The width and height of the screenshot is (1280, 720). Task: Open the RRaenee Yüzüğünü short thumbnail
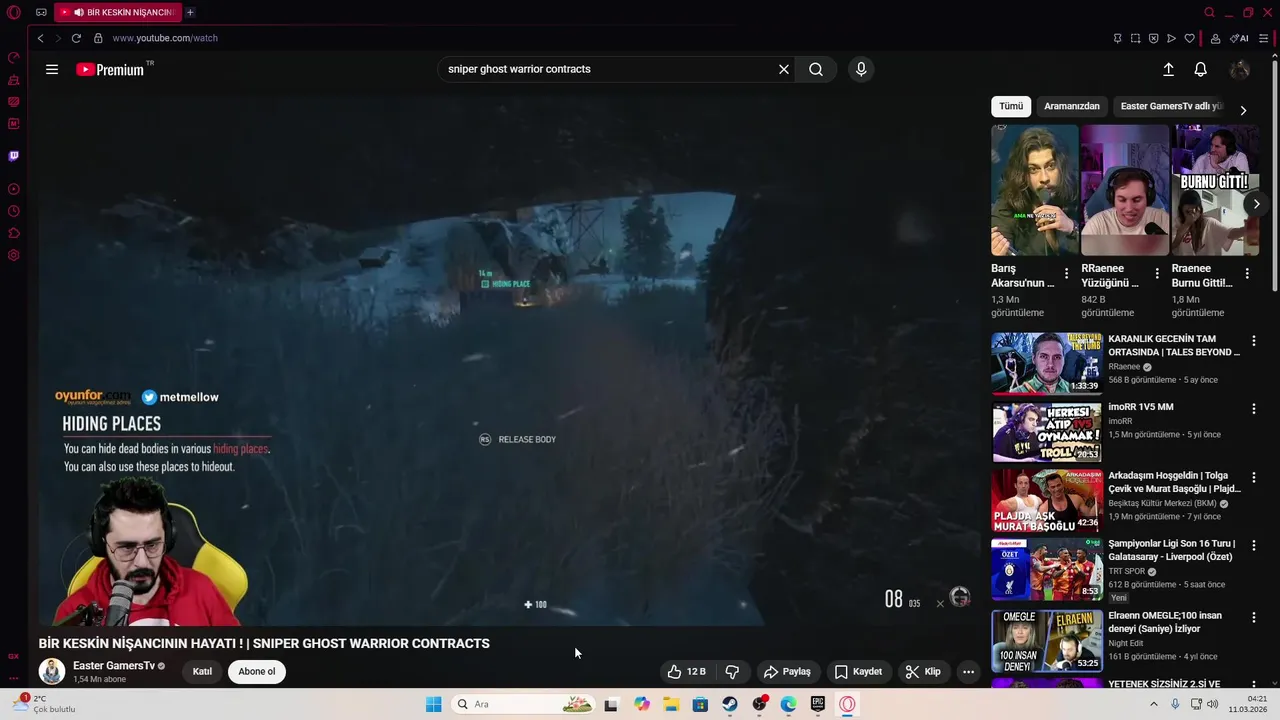click(x=1124, y=190)
